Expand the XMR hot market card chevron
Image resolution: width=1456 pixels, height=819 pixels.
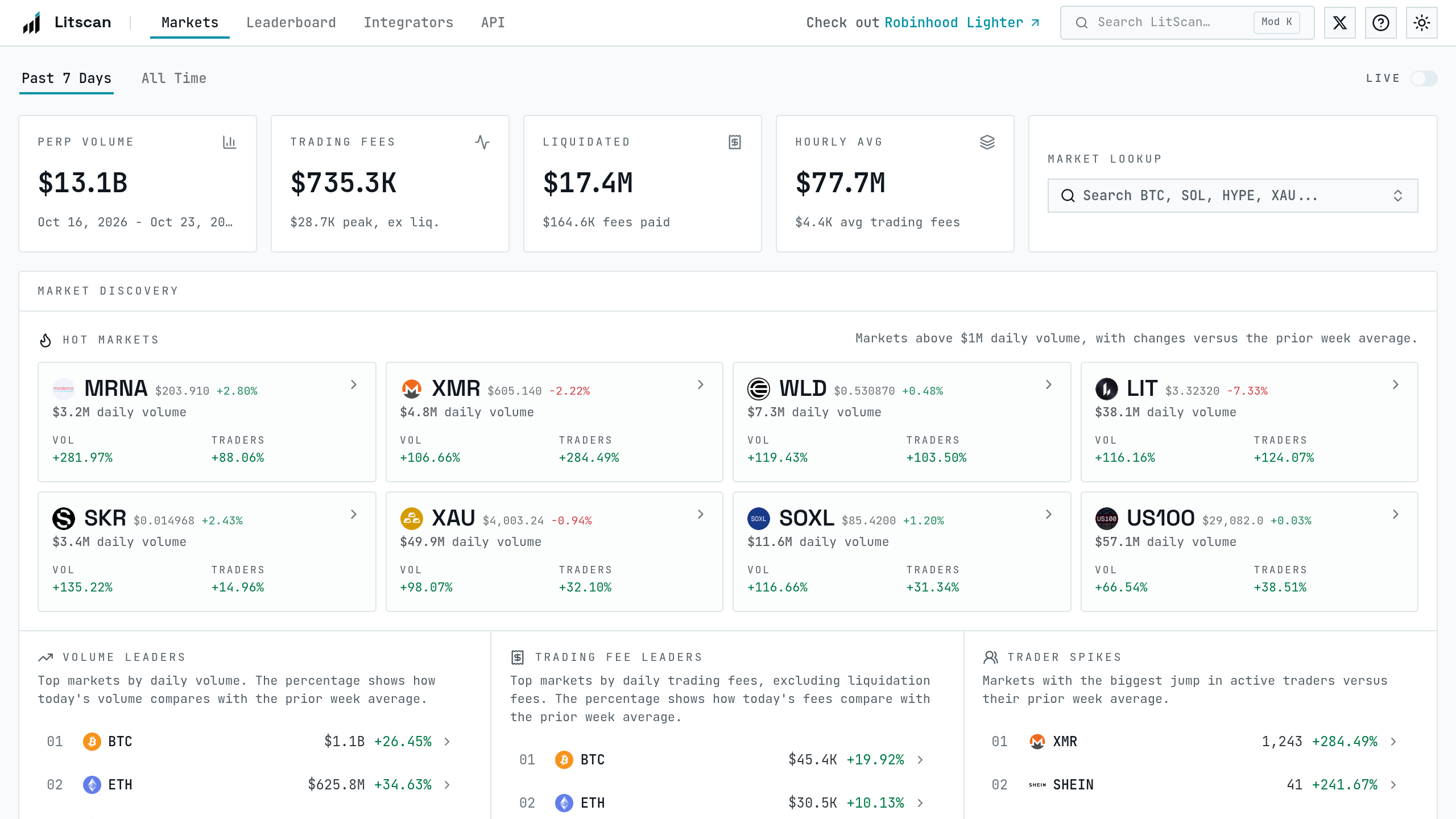pyautogui.click(x=701, y=385)
